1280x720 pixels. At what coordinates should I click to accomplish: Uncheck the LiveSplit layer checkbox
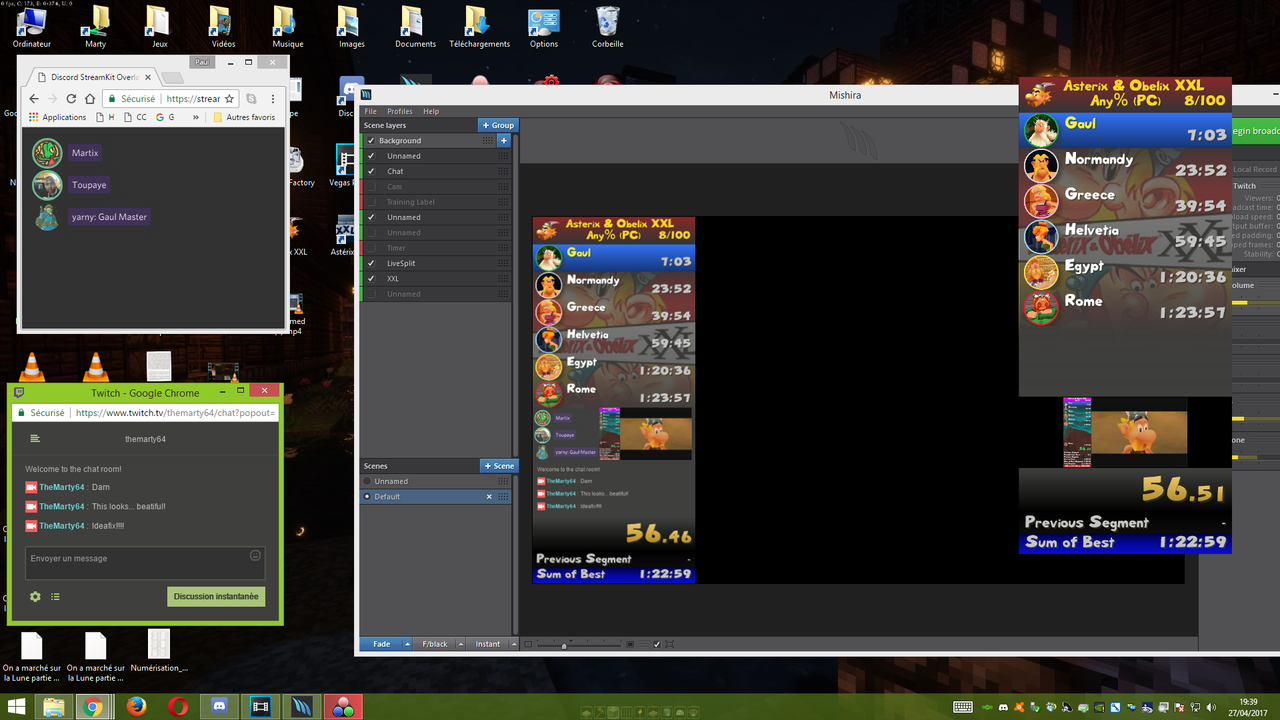[371, 263]
